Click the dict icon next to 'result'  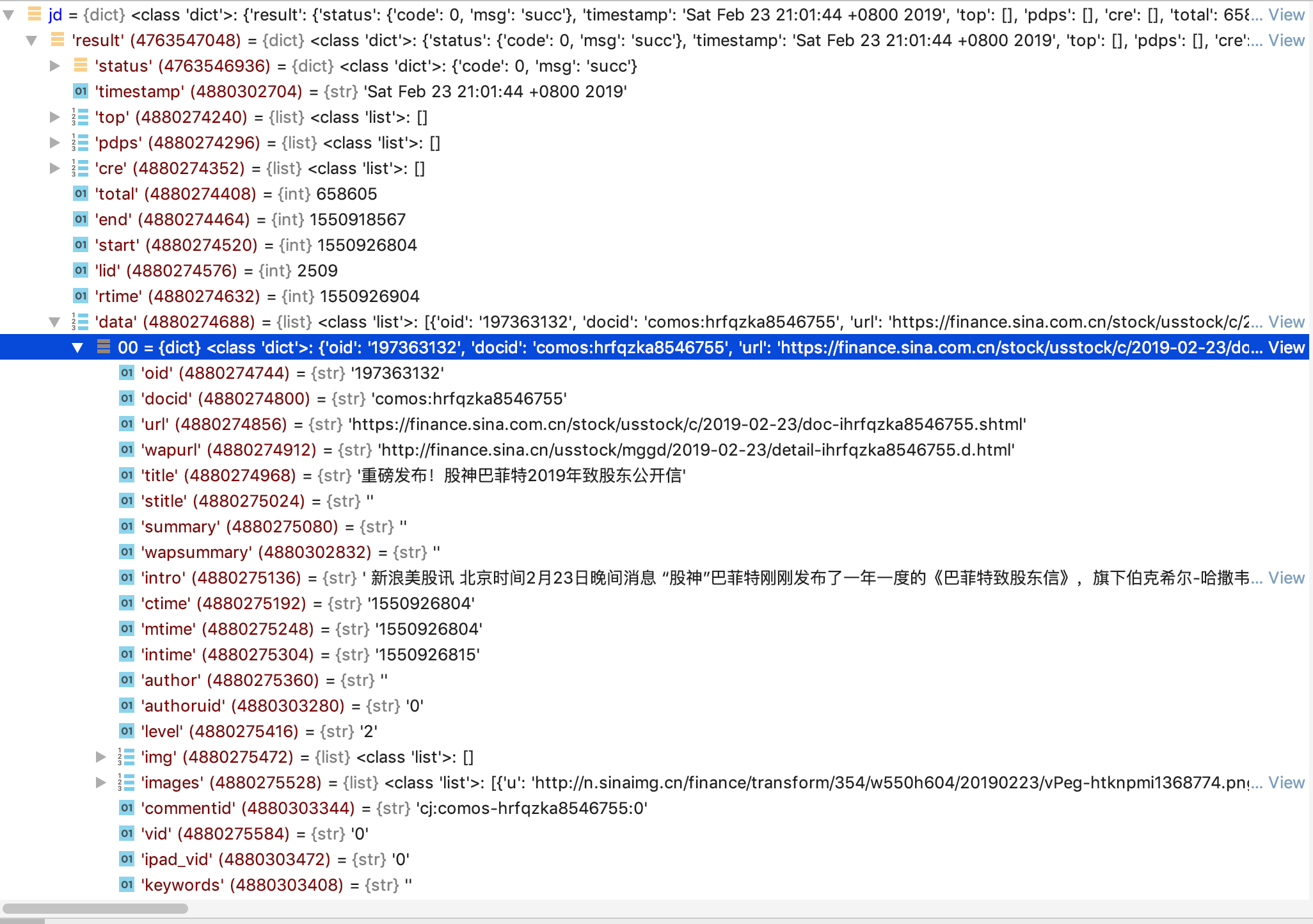[x=58, y=40]
